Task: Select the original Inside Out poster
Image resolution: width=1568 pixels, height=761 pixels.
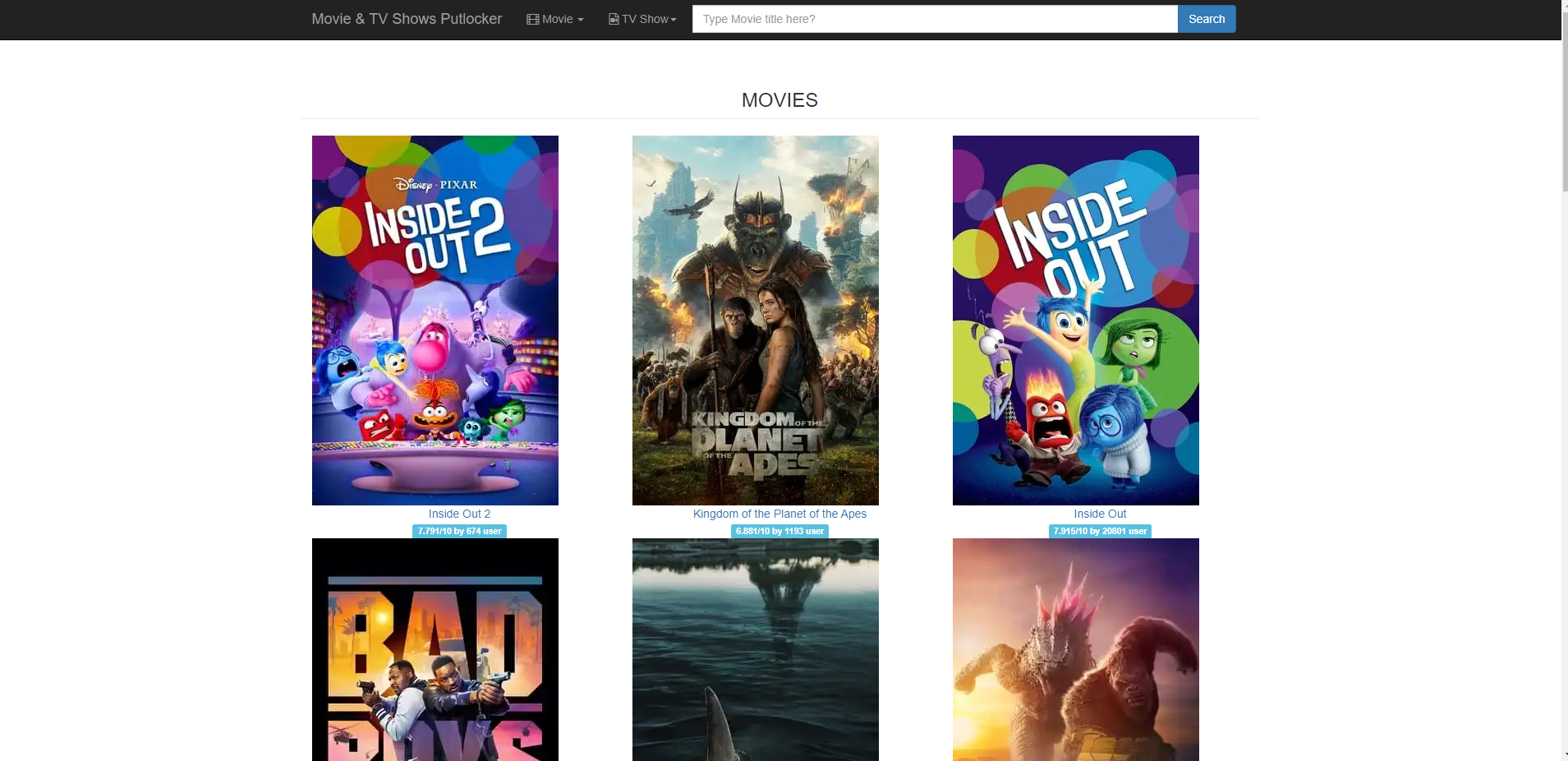Action: click(x=1076, y=320)
